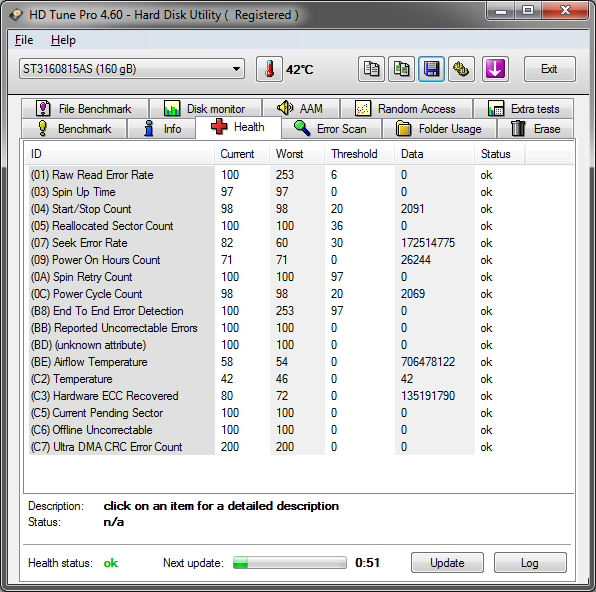Switch to the File Benchmark tab
Screen dimensions: 596x592
[x=85, y=109]
